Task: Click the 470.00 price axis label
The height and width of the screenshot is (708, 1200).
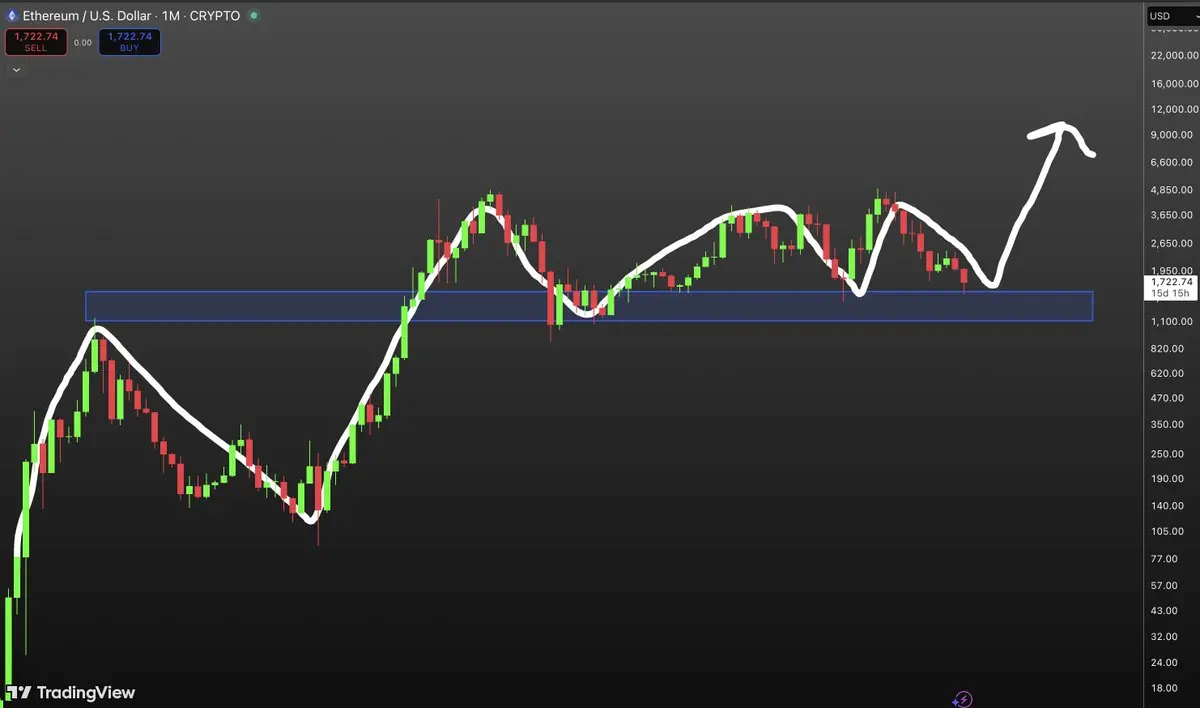Action: tap(1169, 398)
